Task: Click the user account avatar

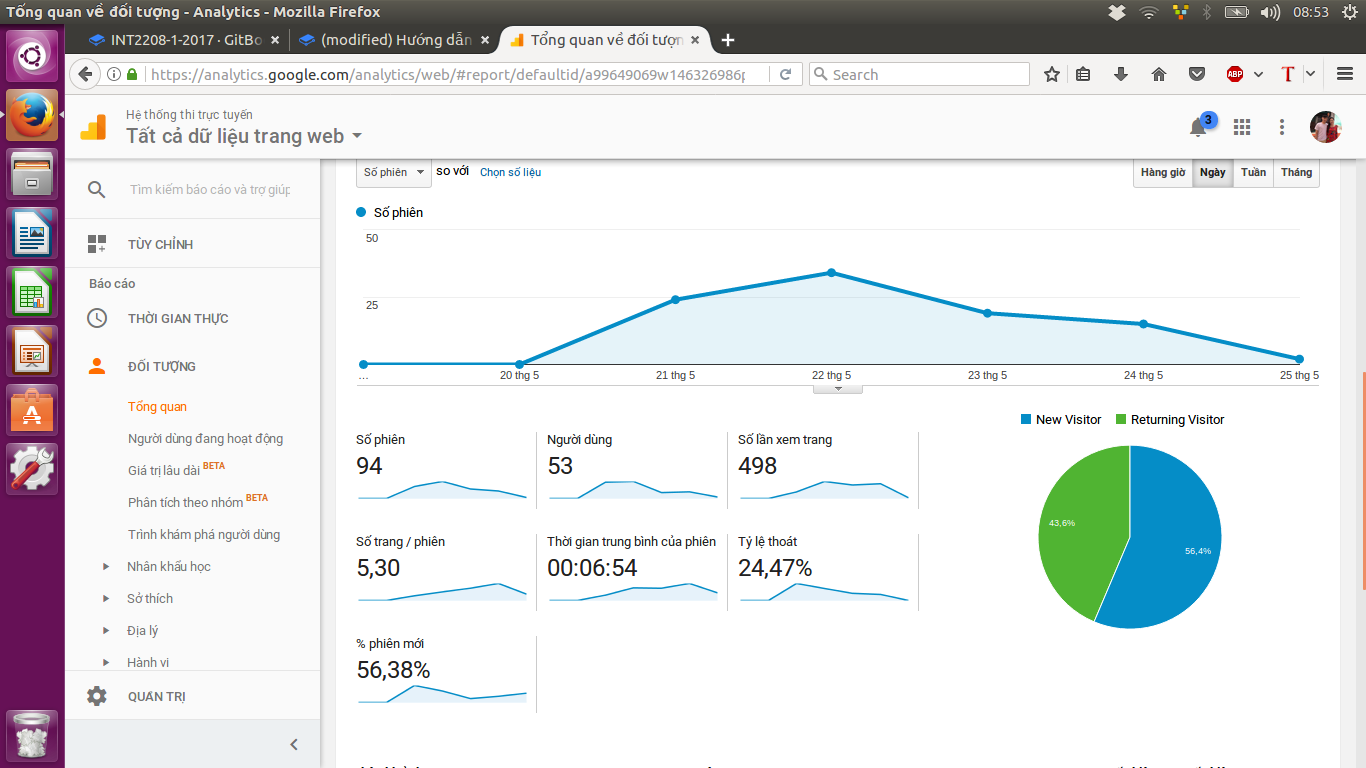Action: 1325,127
